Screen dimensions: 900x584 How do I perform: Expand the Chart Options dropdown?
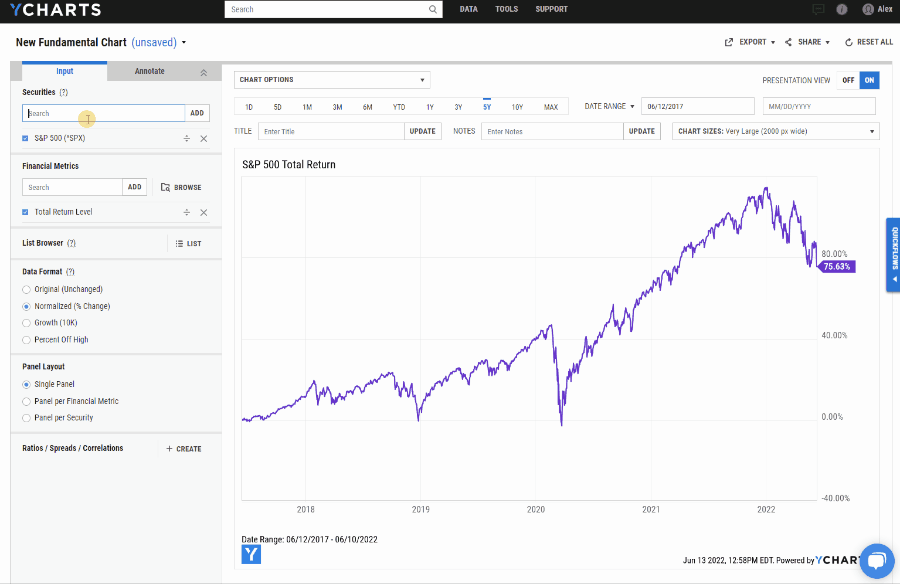coord(332,80)
